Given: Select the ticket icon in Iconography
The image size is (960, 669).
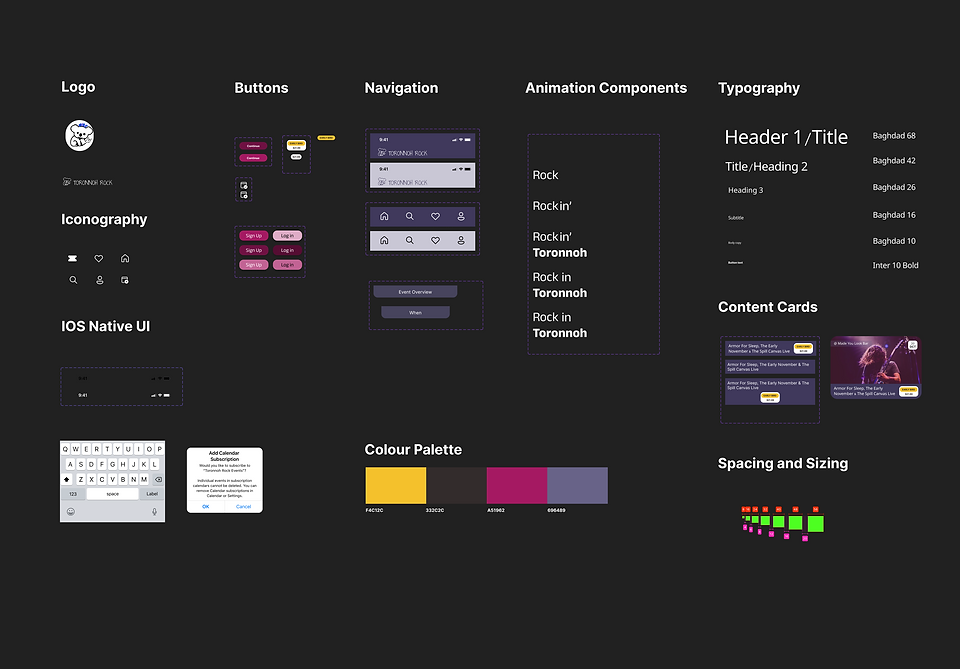Looking at the screenshot, I should (x=72, y=257).
